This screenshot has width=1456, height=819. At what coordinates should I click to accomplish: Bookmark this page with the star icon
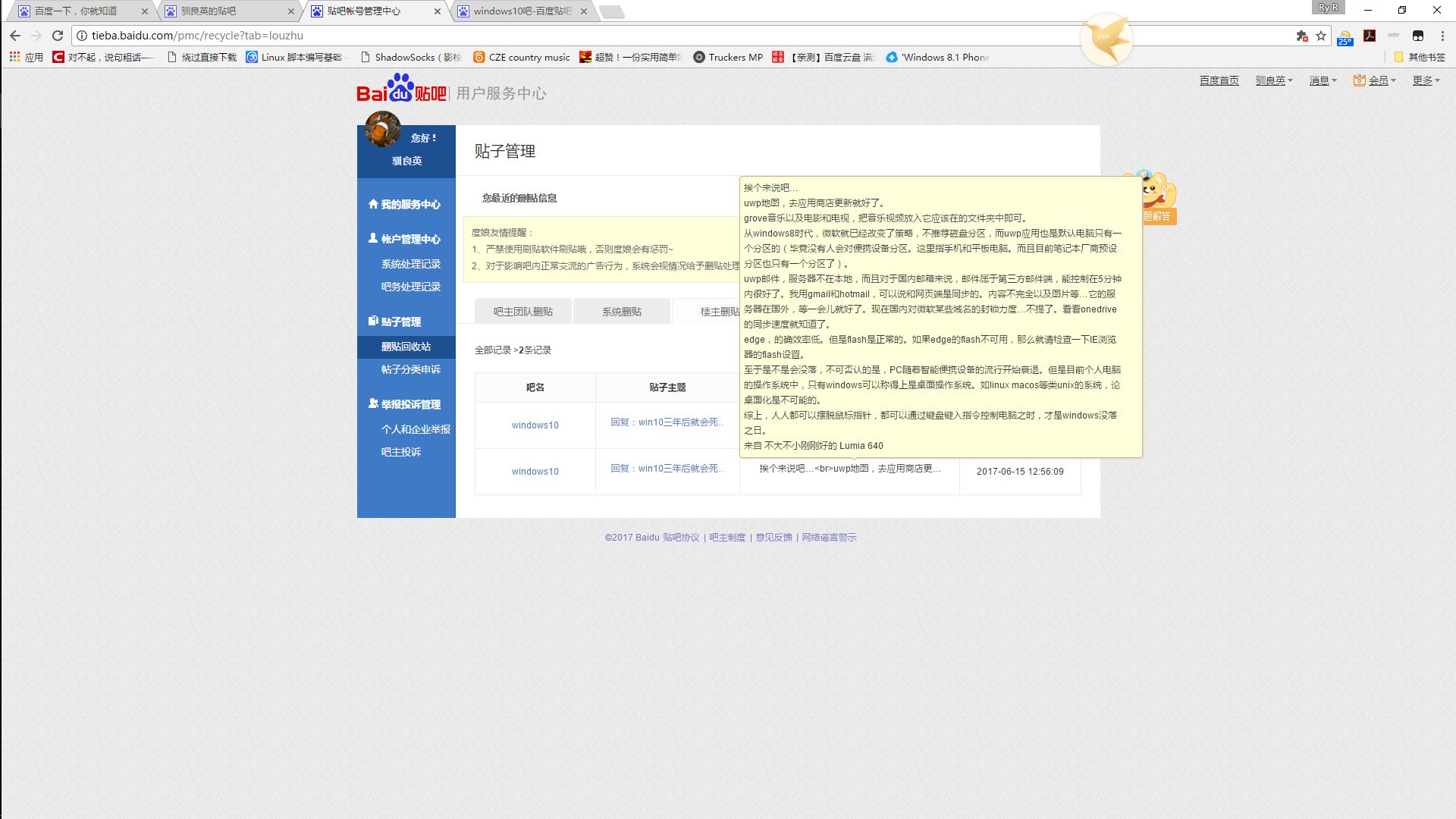click(1321, 36)
